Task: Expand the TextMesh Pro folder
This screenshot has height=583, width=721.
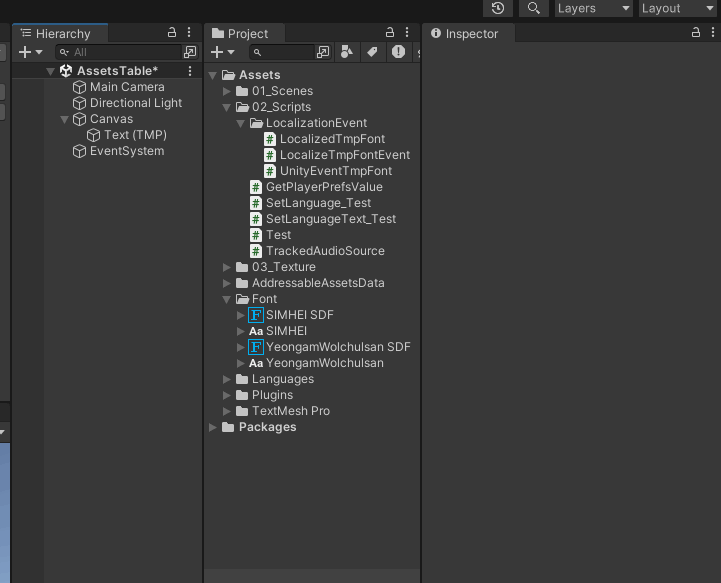Action: (226, 411)
